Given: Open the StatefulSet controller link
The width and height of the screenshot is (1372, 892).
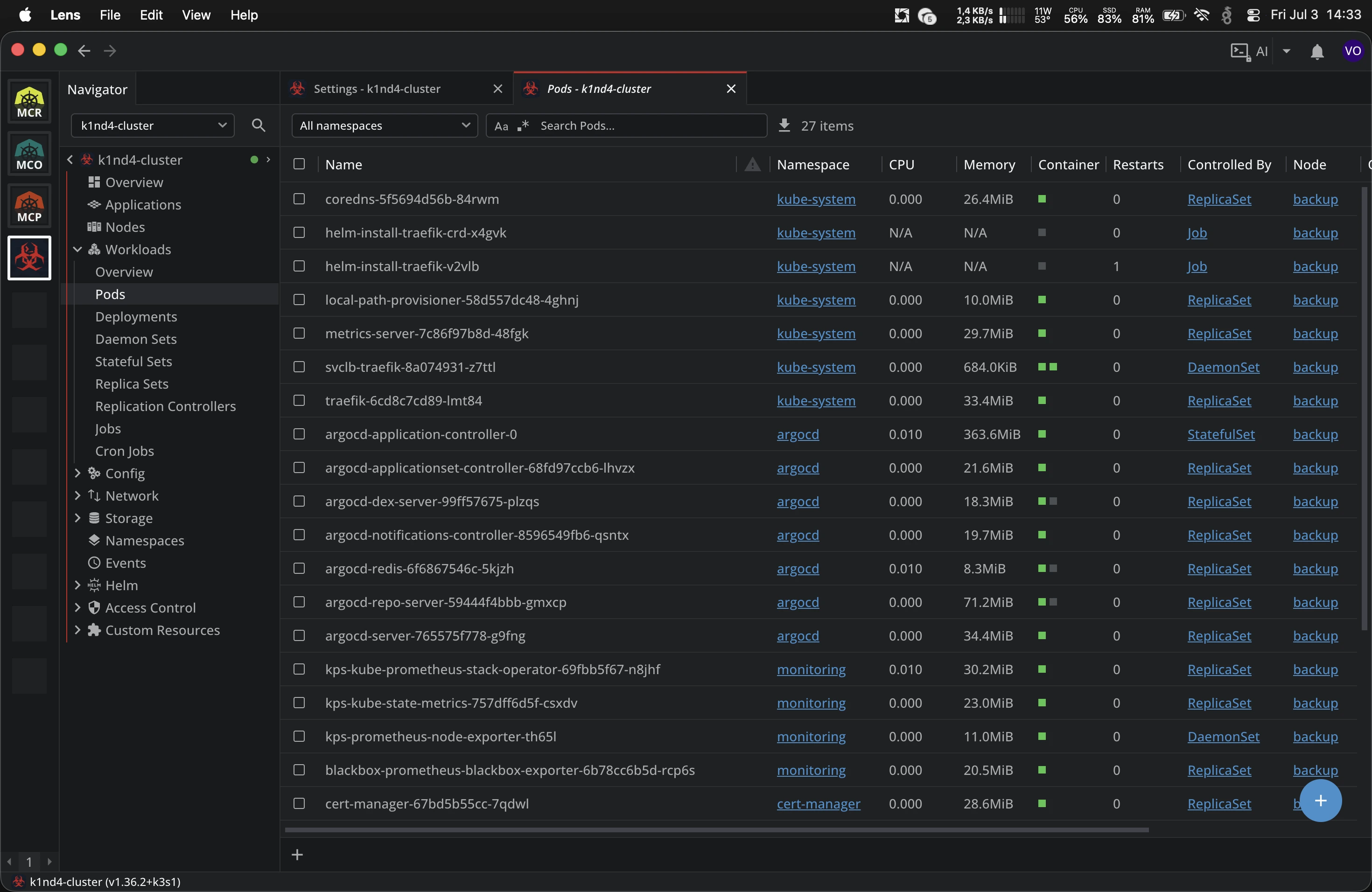Looking at the screenshot, I should point(1220,434).
